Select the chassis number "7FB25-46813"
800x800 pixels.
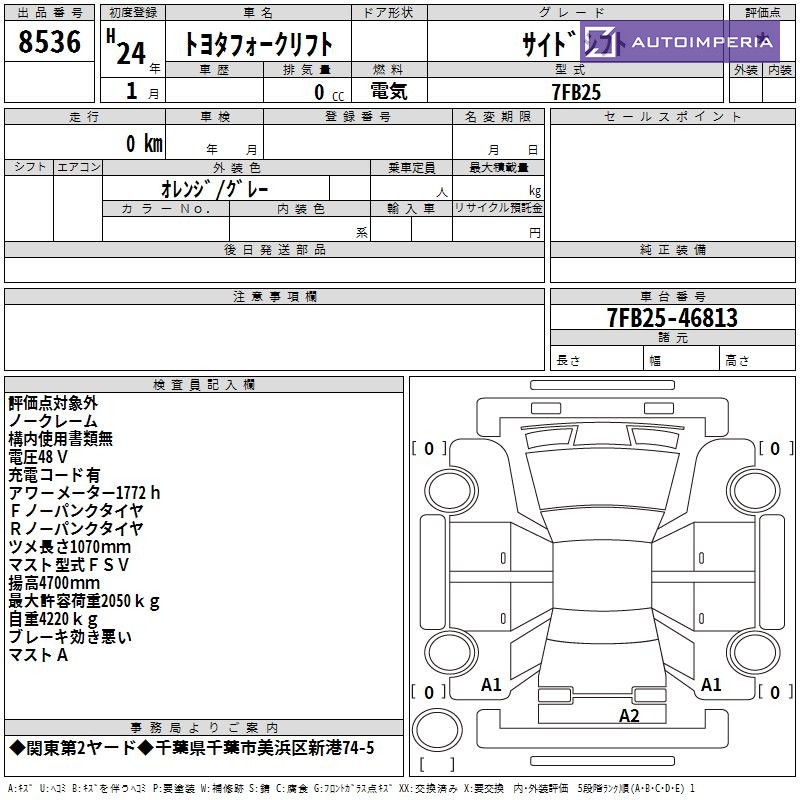point(672,318)
